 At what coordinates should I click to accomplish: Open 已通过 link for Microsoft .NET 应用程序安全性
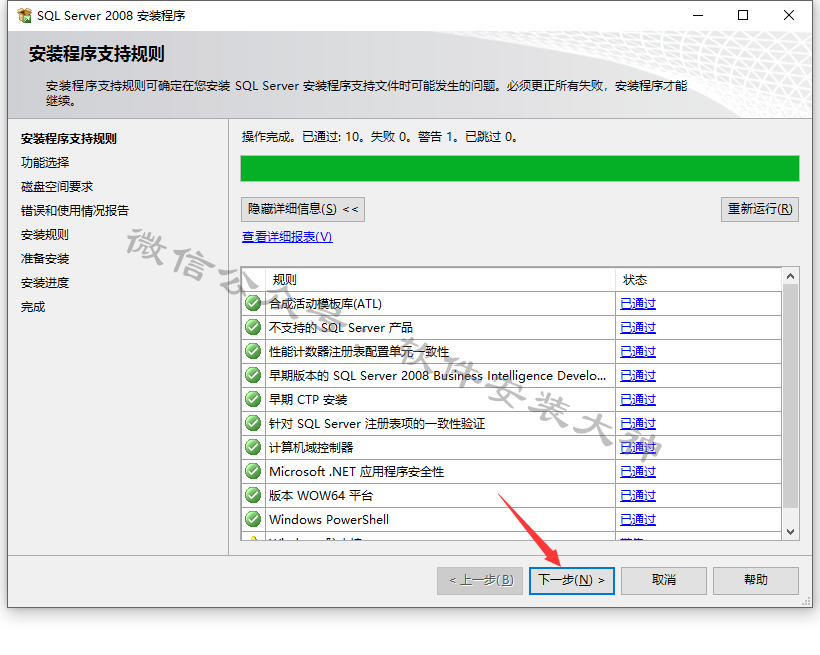click(638, 472)
